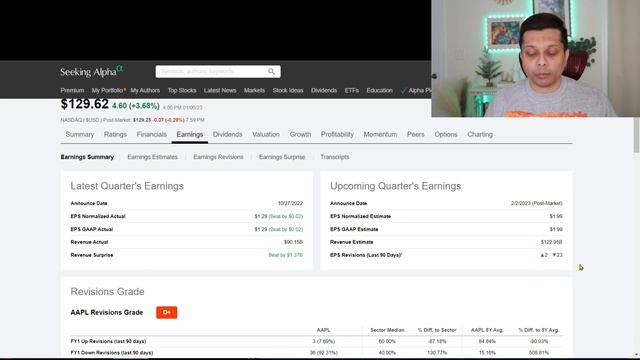Click the 'Sector Median' column header
This screenshot has height=360, width=640.
[387, 330]
